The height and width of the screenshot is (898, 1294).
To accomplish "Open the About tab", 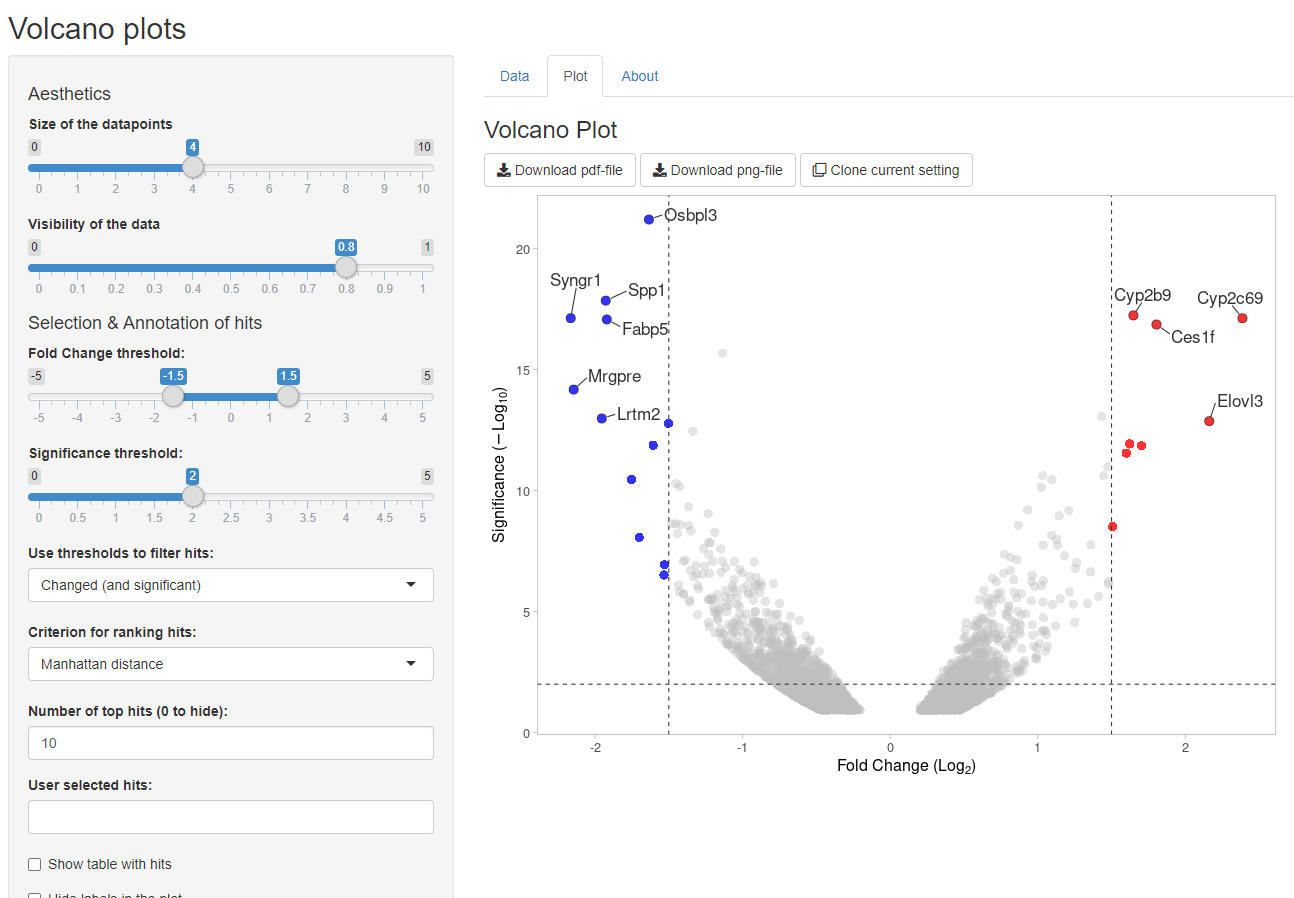I will (640, 76).
